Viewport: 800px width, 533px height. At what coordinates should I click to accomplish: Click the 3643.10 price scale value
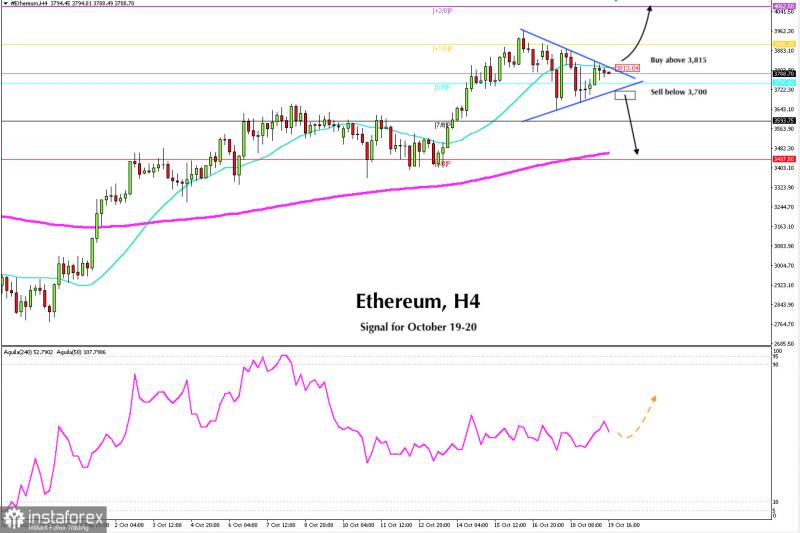tap(784, 109)
